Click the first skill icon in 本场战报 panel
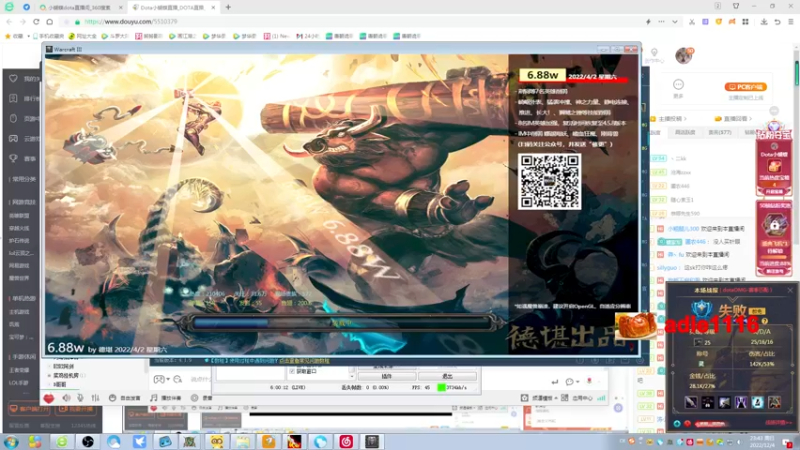800x450 pixels. click(691, 402)
